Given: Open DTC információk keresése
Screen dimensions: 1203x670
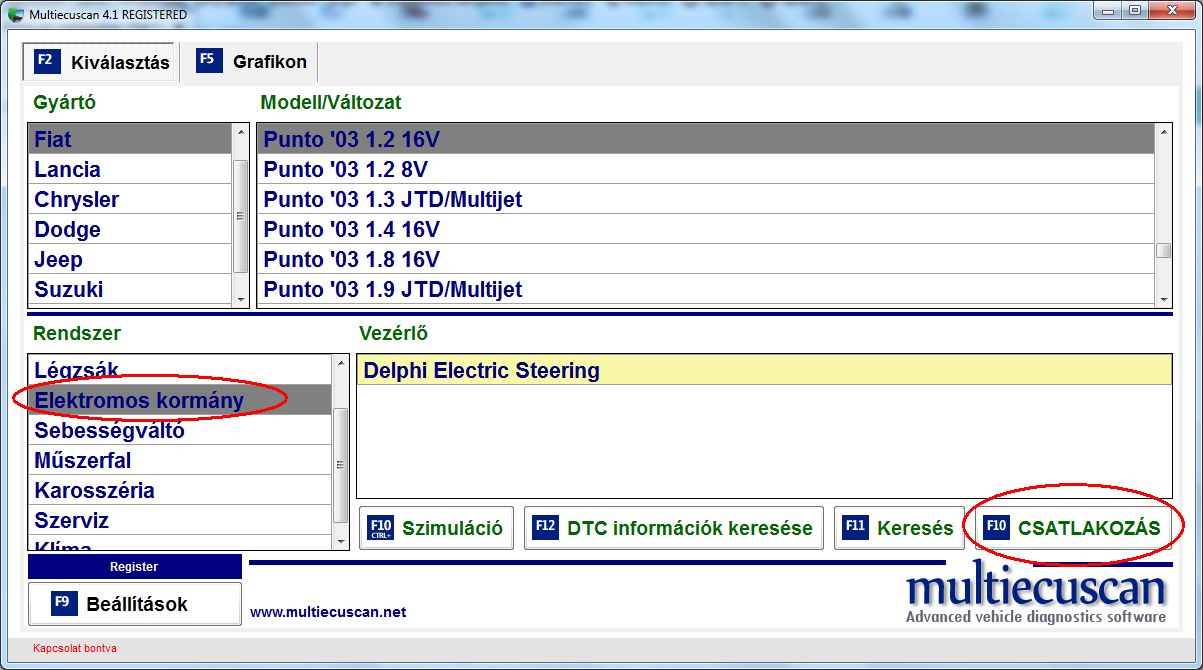Looking at the screenshot, I should pyautogui.click(x=674, y=528).
